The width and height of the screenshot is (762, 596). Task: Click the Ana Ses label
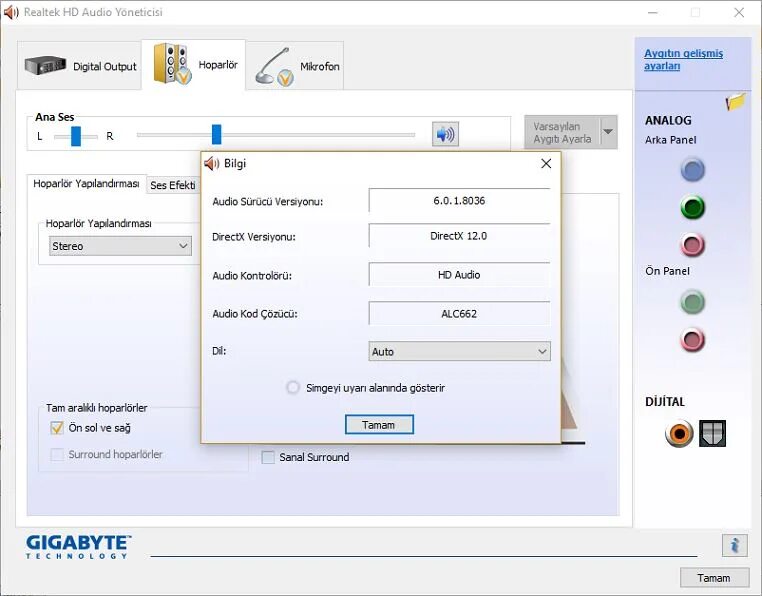pyautogui.click(x=55, y=117)
